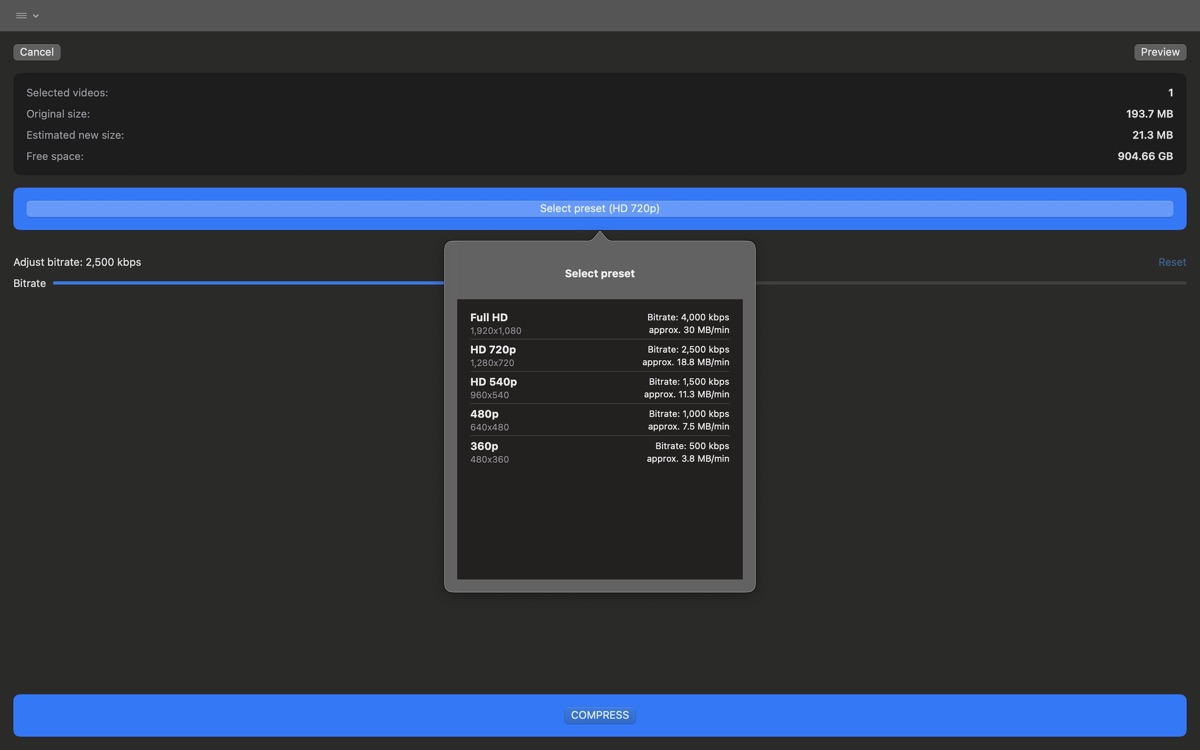The width and height of the screenshot is (1200, 750).
Task: Open the Select preset dropdown
Action: tap(599, 207)
